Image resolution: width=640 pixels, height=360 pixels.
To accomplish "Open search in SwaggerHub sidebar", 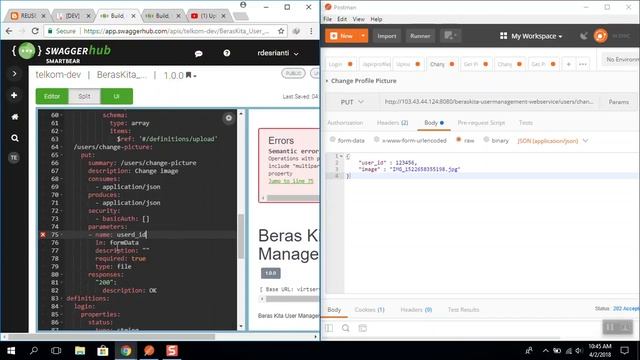I will pyautogui.click(x=15, y=138).
